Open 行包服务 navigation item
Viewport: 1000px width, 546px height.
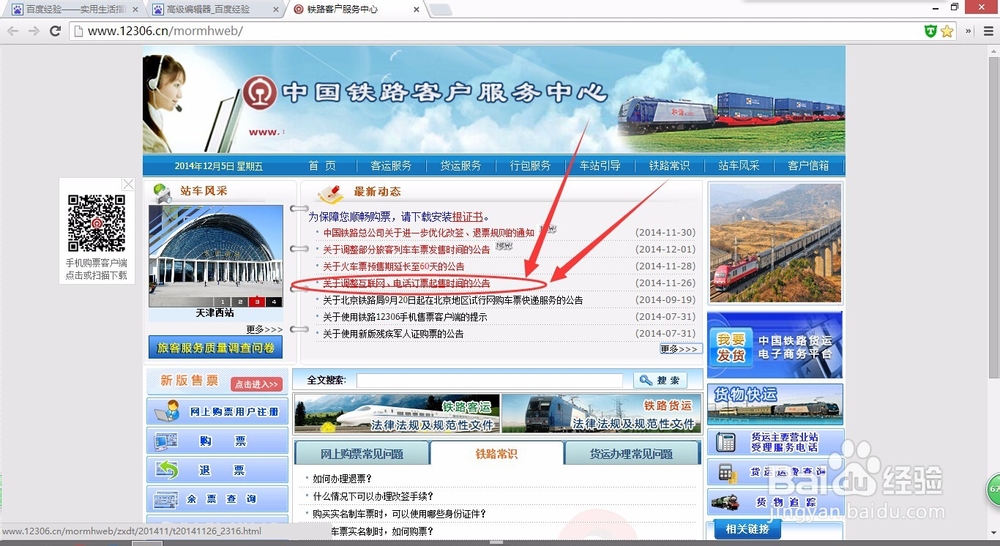[x=530, y=166]
